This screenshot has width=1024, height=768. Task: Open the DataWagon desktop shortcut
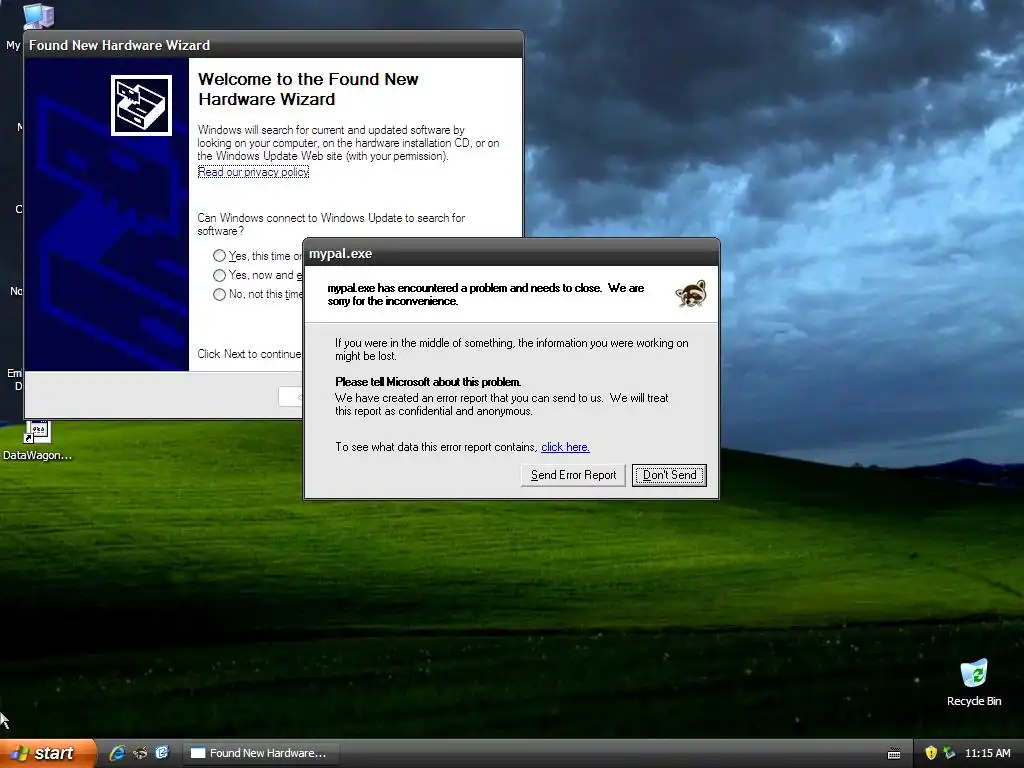(x=37, y=441)
